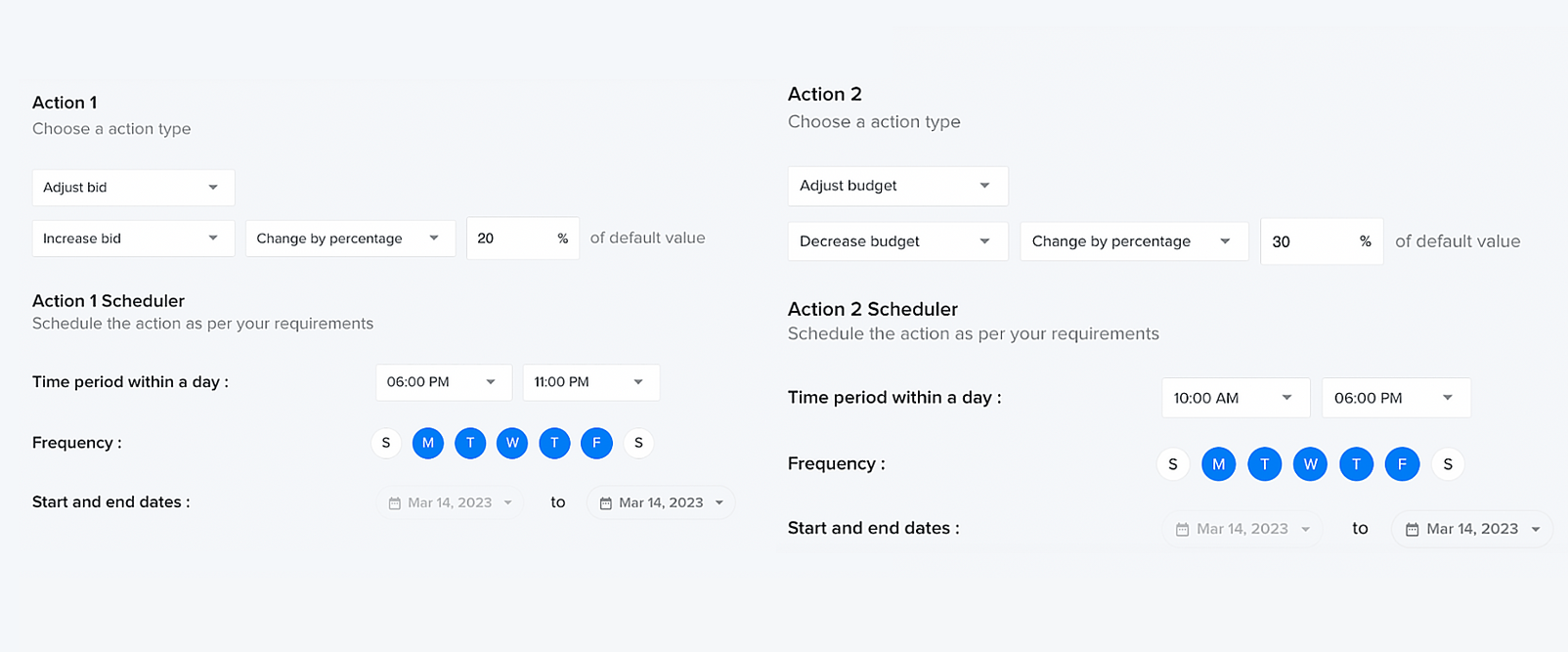Toggle Tuesday in Action 1 frequency
Image resolution: width=1568 pixels, height=652 pixels.
click(470, 443)
